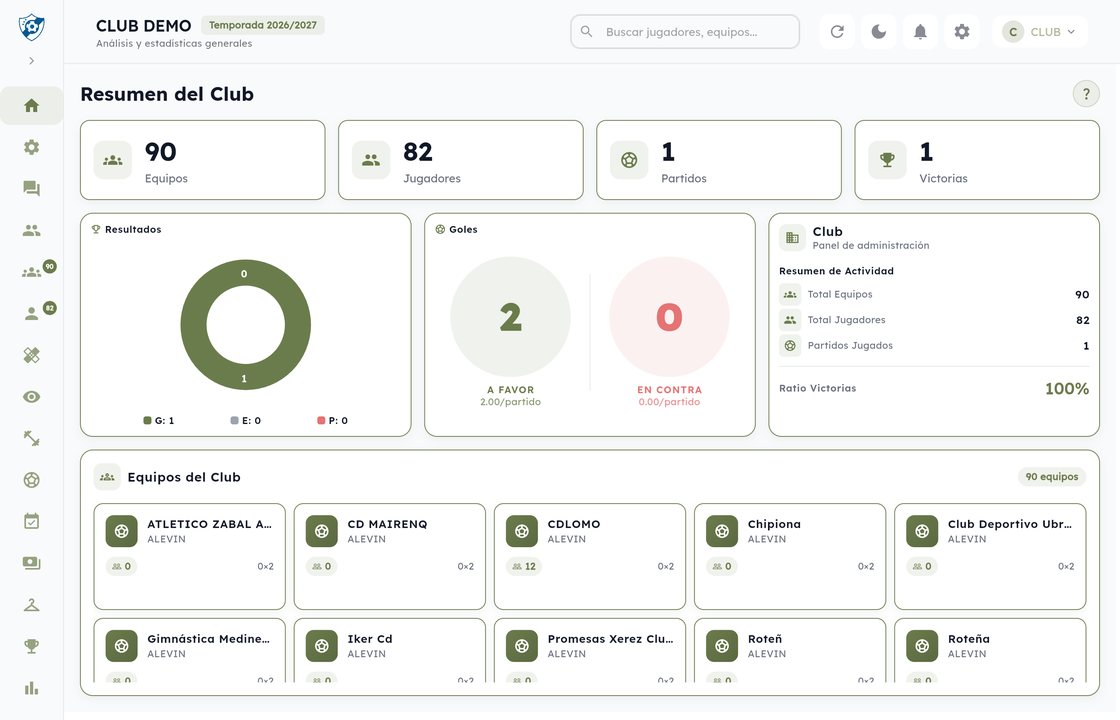Select the CDLOMO ALEVIN team card
The image size is (1120, 720).
[x=590, y=556]
